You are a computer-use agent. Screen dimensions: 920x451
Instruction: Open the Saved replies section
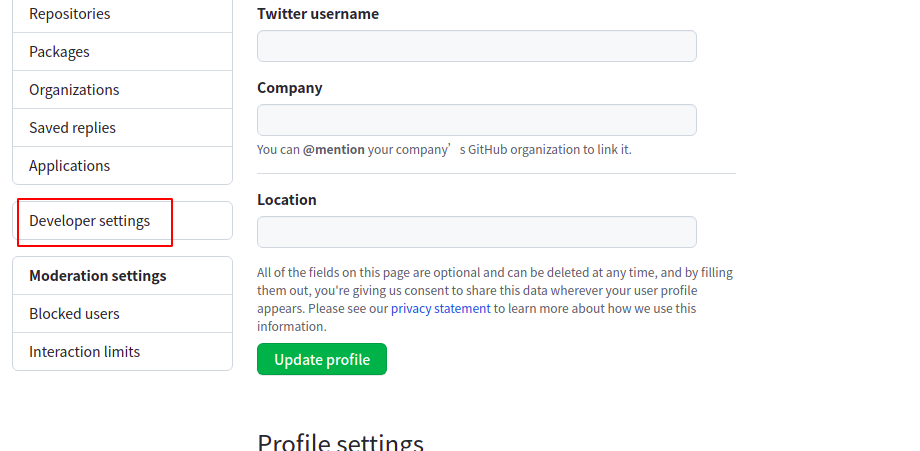(72, 128)
